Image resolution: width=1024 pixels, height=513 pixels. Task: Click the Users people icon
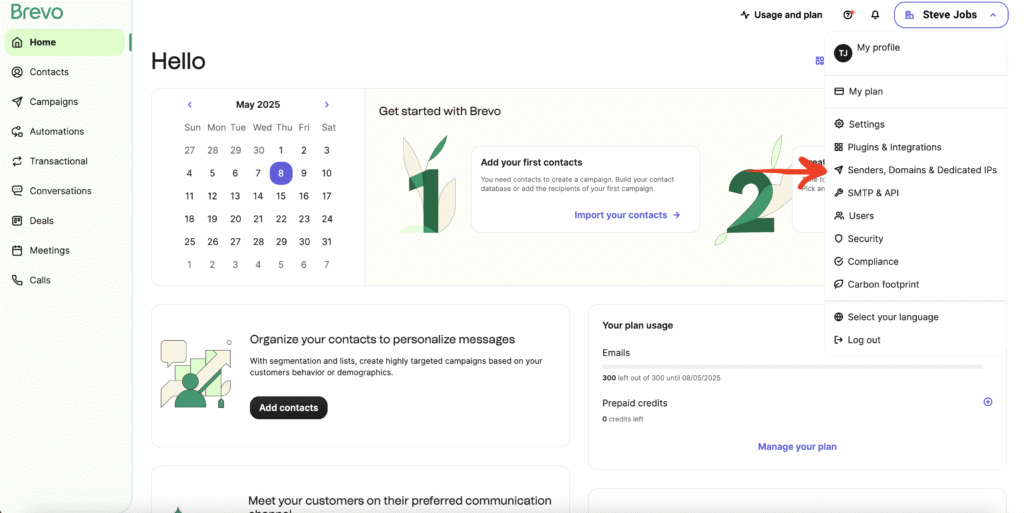pyautogui.click(x=839, y=215)
